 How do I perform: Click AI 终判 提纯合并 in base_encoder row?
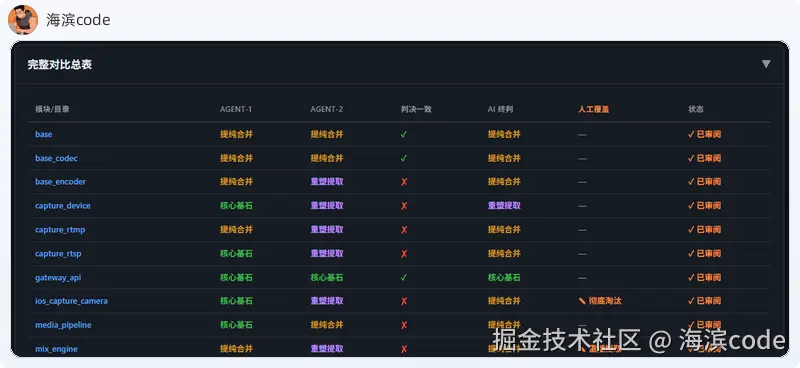click(x=504, y=182)
